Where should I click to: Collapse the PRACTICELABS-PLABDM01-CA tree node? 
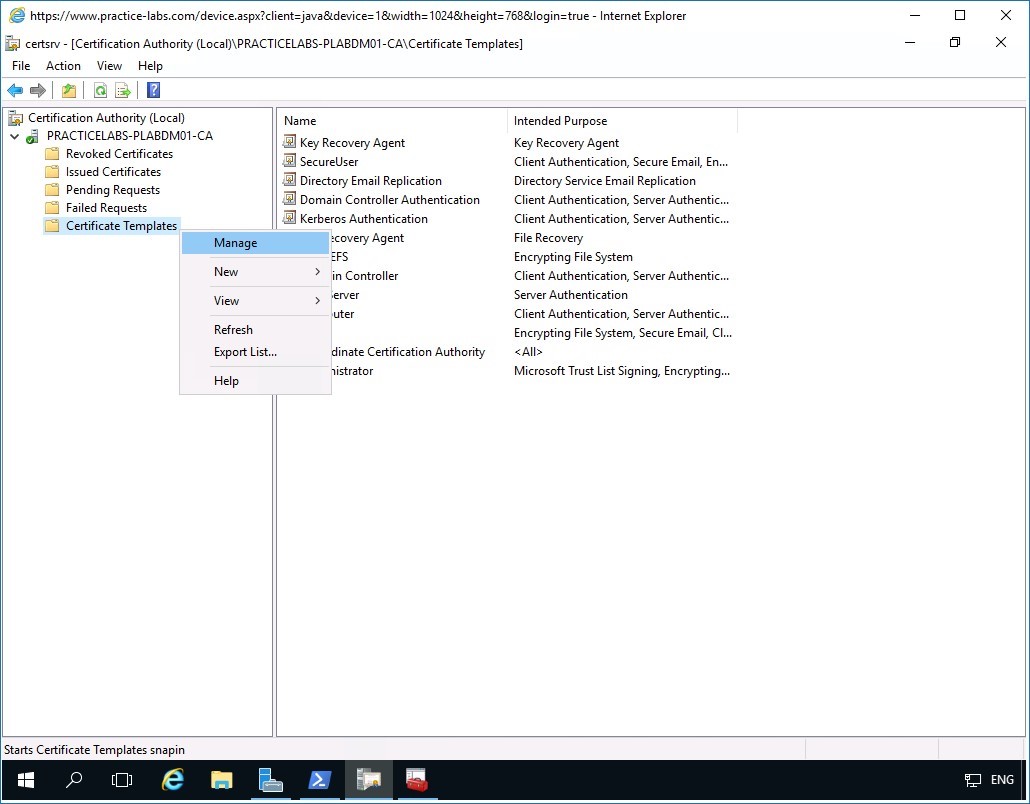point(14,137)
